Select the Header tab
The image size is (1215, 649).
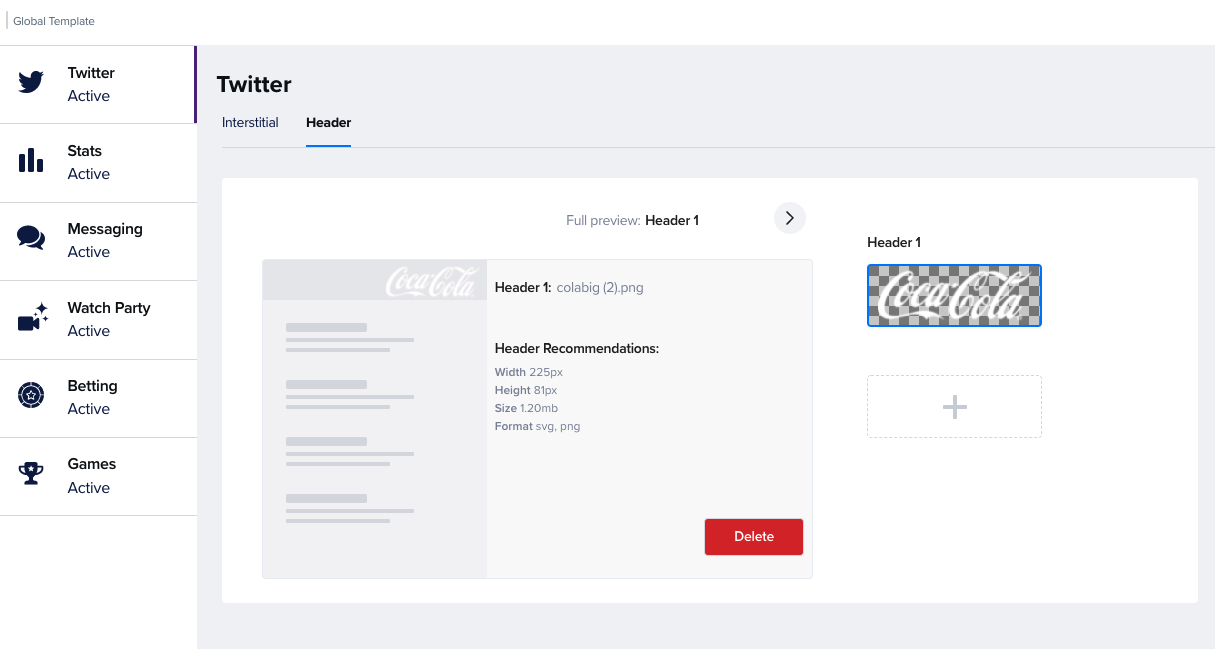328,122
